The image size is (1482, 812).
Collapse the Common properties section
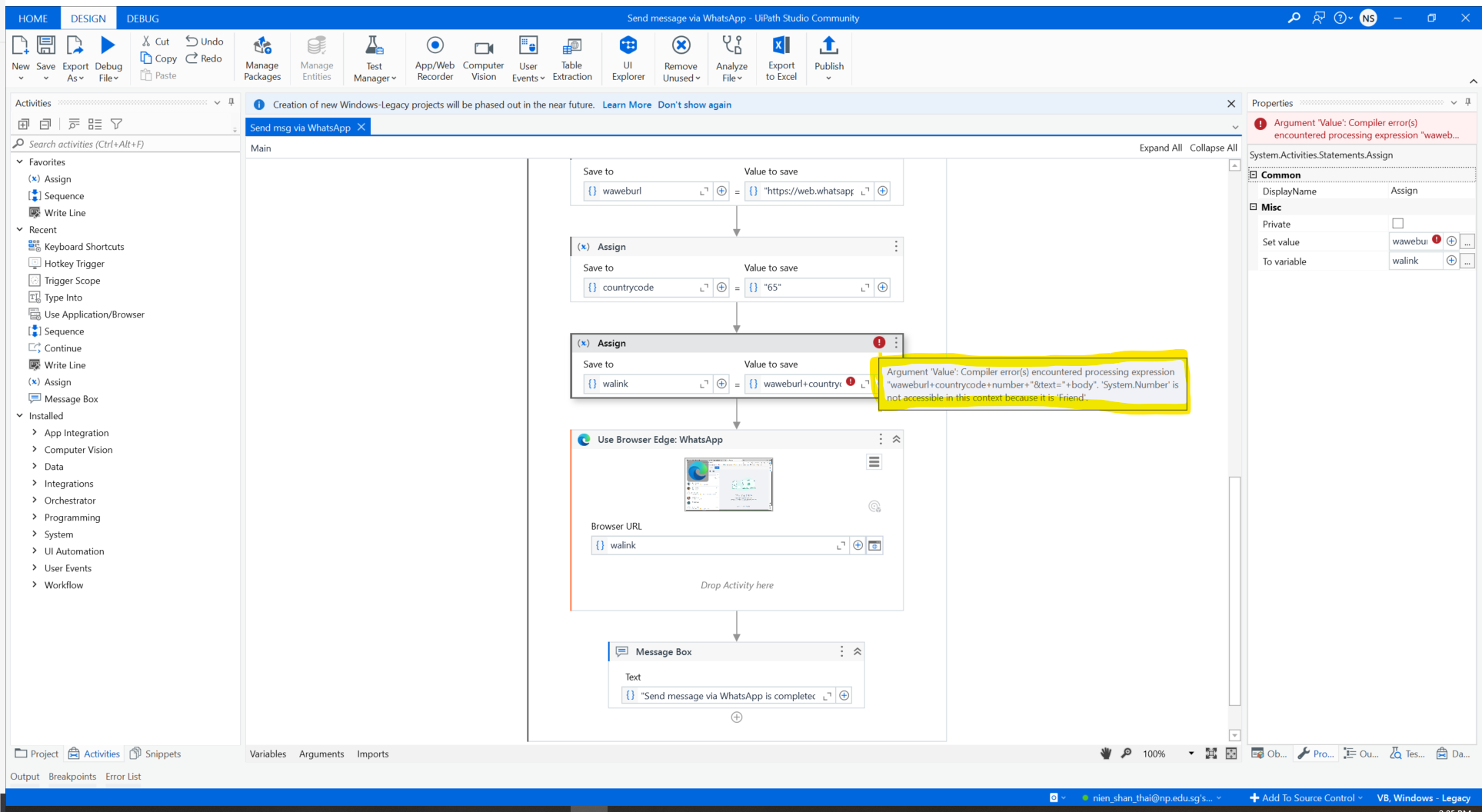(x=1254, y=175)
